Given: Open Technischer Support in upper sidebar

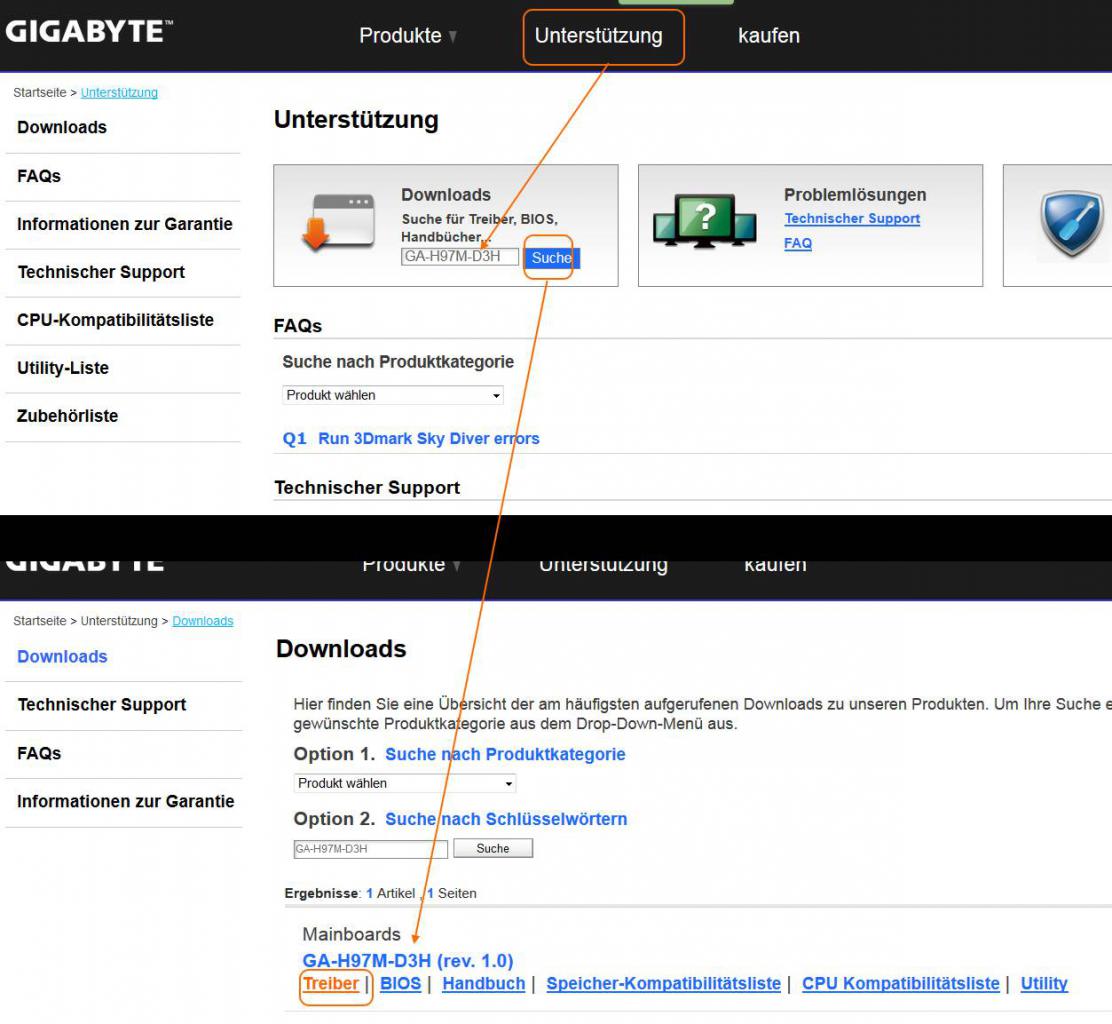Looking at the screenshot, I should coord(101,272).
